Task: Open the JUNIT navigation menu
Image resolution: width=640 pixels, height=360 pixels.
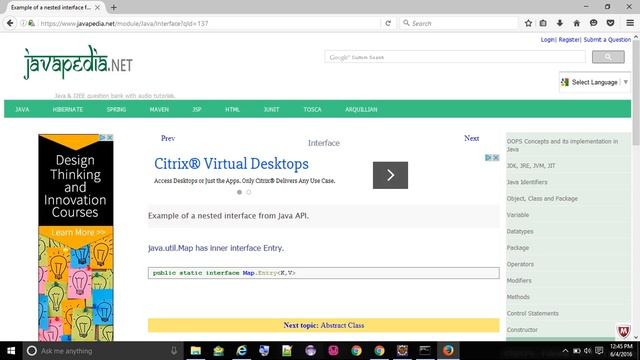Action: coord(271,109)
